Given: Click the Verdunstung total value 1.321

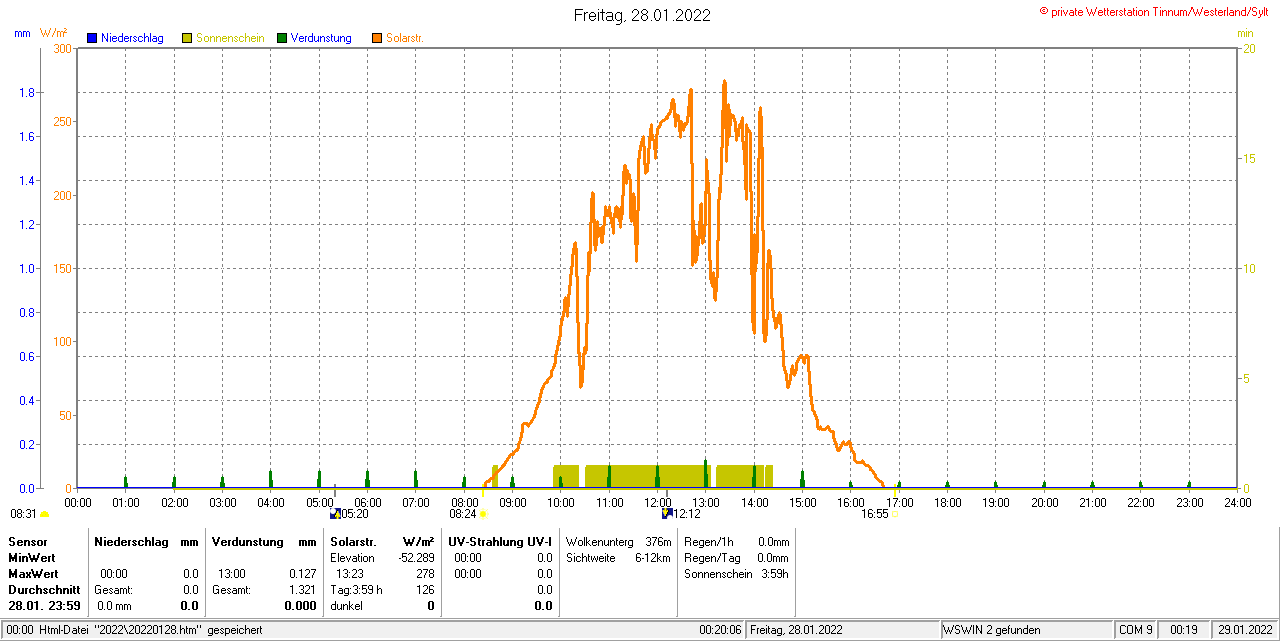Looking at the screenshot, I should click(303, 590).
